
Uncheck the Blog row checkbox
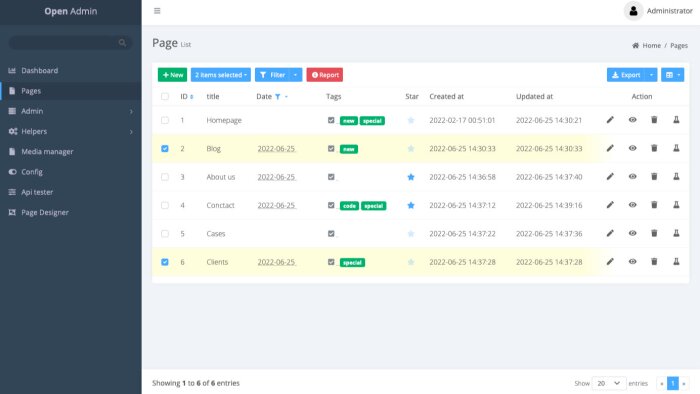(165, 149)
